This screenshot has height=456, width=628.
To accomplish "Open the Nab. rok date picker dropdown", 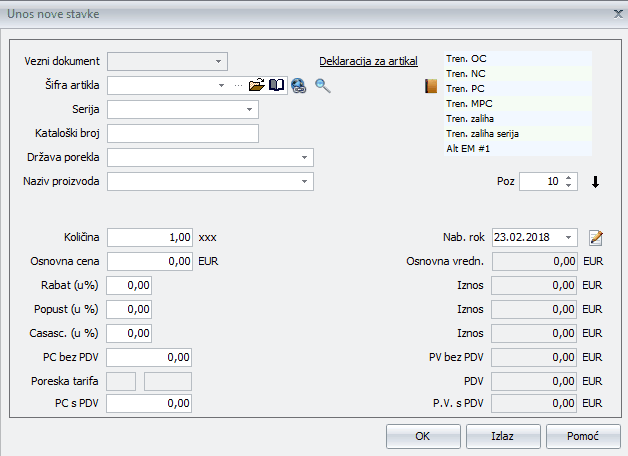I will point(569,237).
